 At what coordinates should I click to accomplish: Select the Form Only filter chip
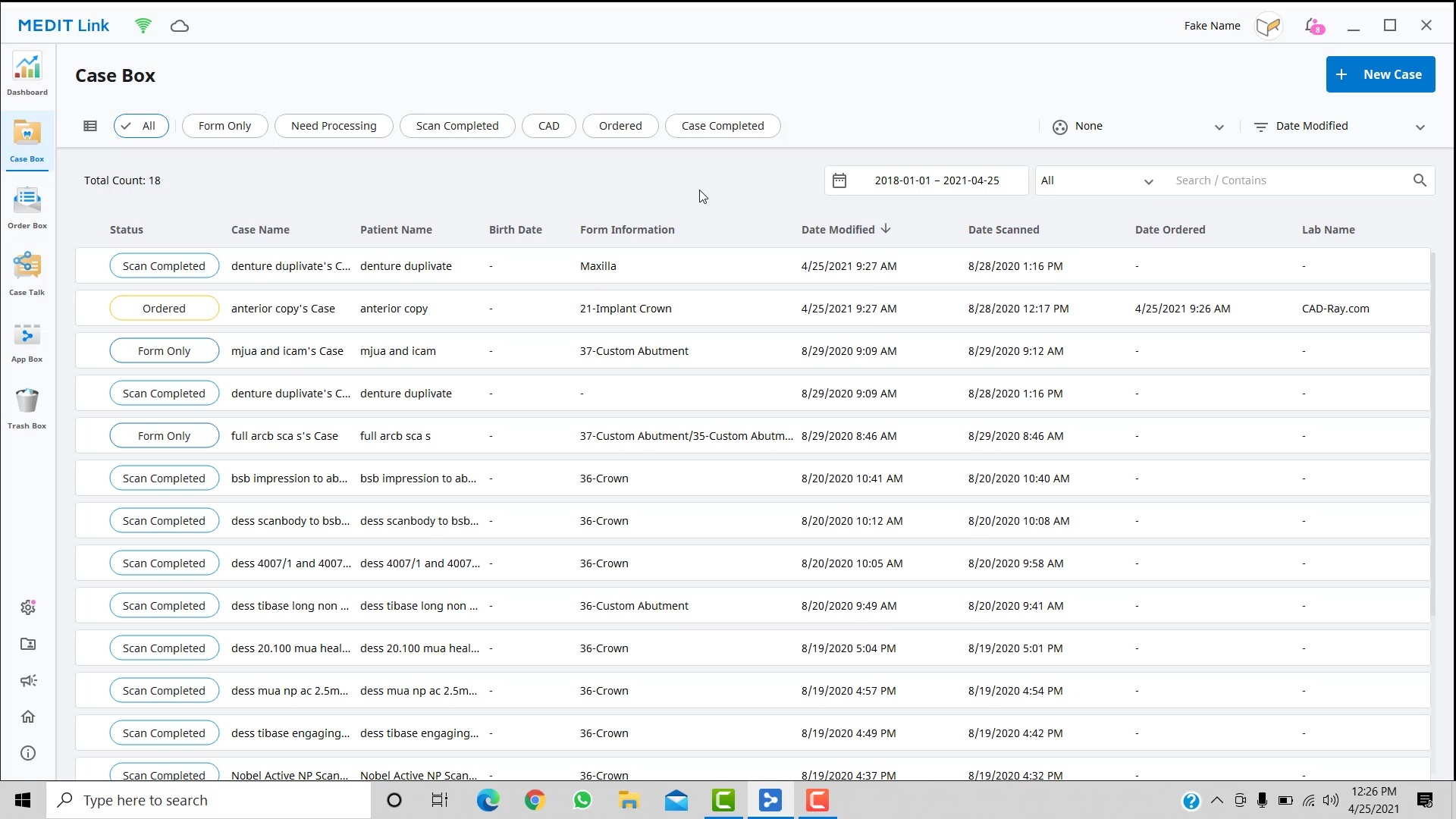pyautogui.click(x=224, y=126)
